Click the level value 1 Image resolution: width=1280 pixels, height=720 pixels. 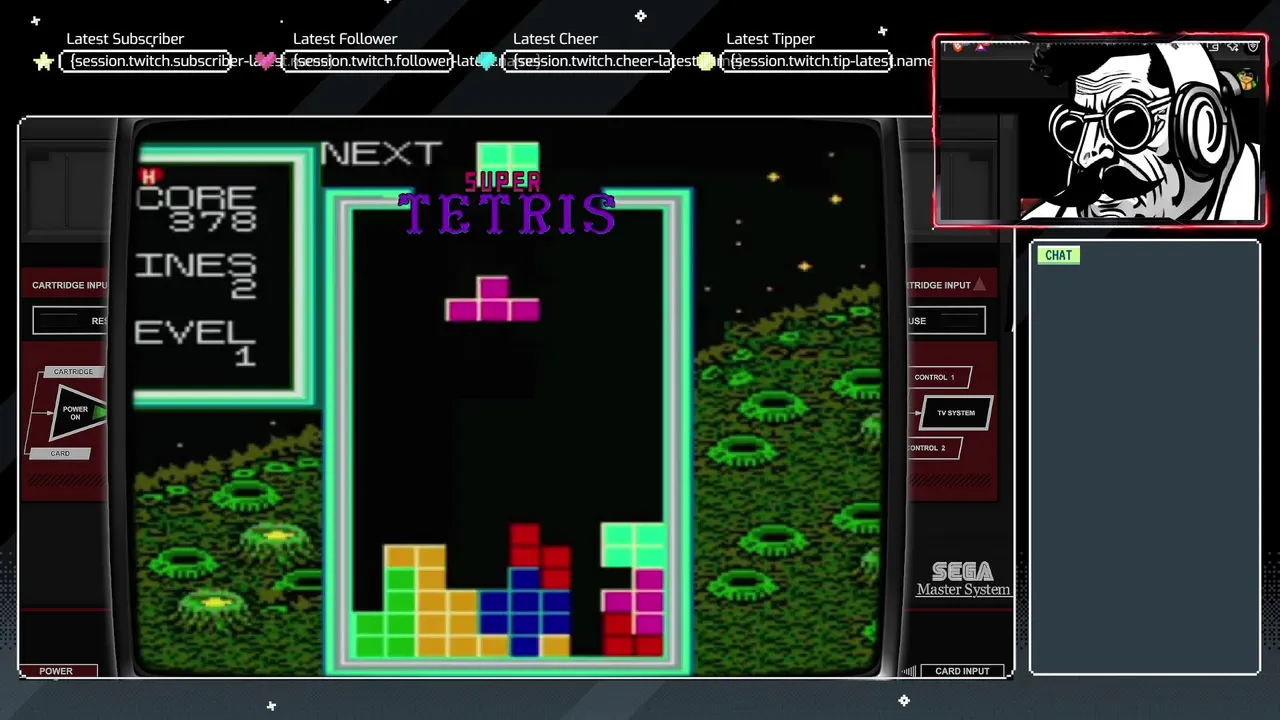(246, 355)
